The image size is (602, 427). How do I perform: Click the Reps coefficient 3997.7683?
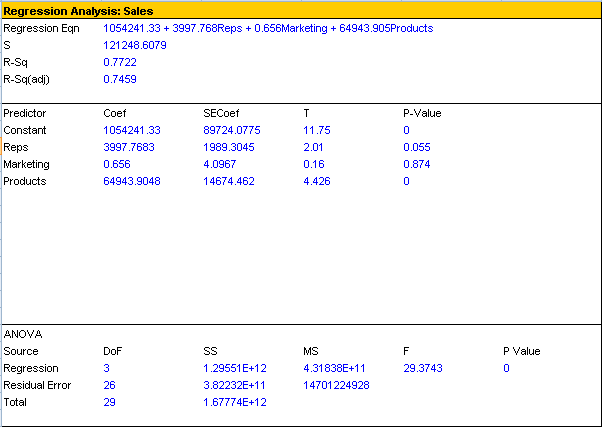129,147
